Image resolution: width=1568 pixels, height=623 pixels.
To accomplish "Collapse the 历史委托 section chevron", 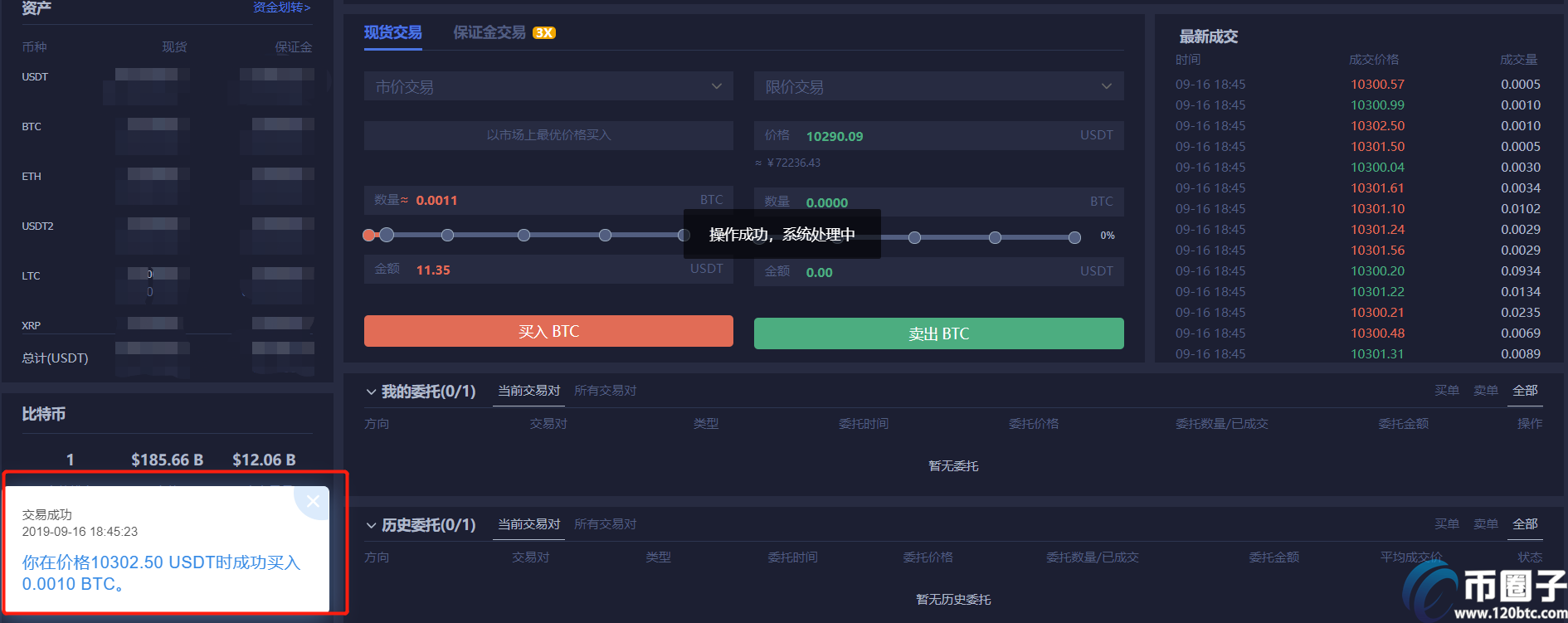I will tap(371, 525).
